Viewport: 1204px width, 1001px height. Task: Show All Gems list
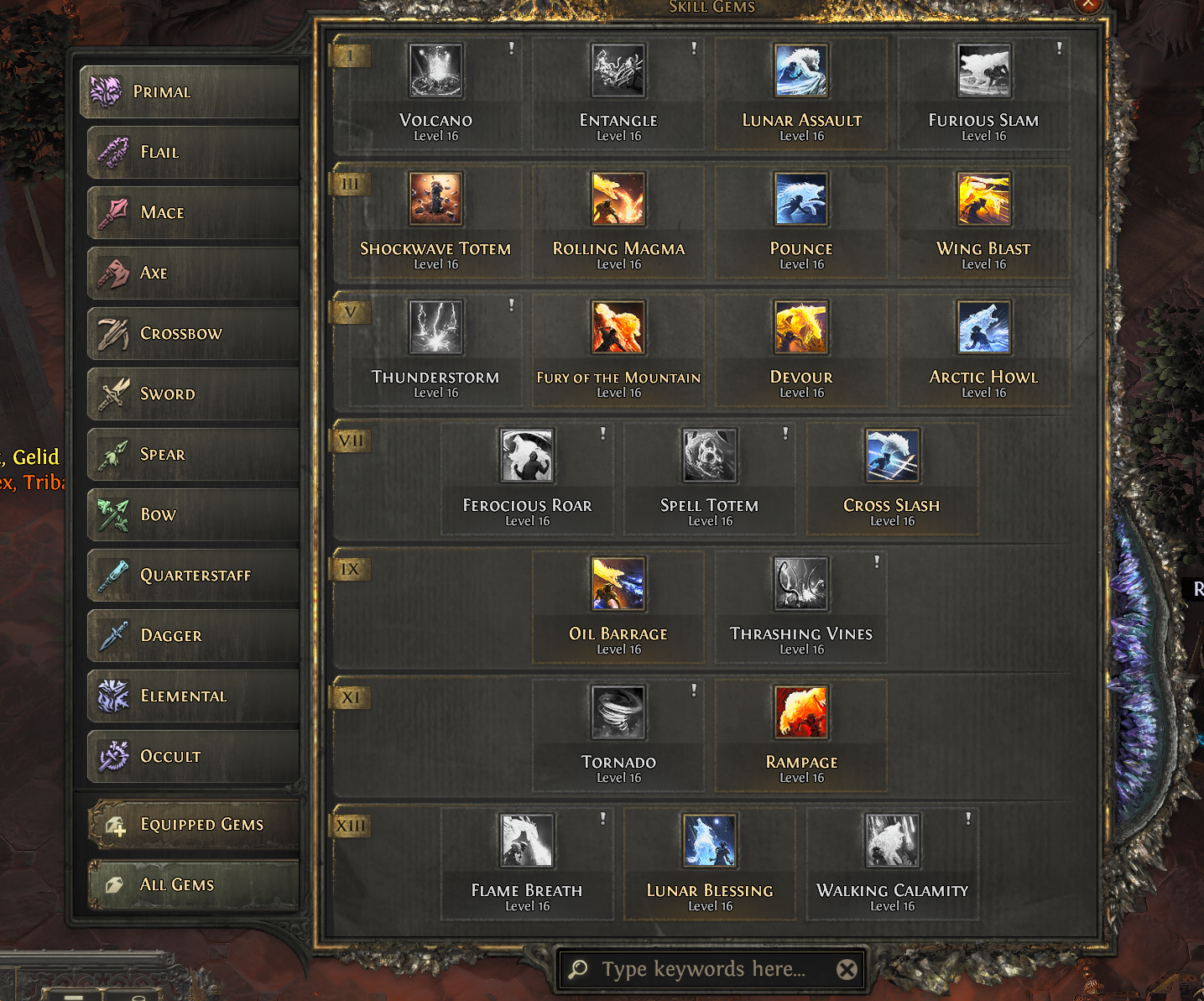coord(194,885)
